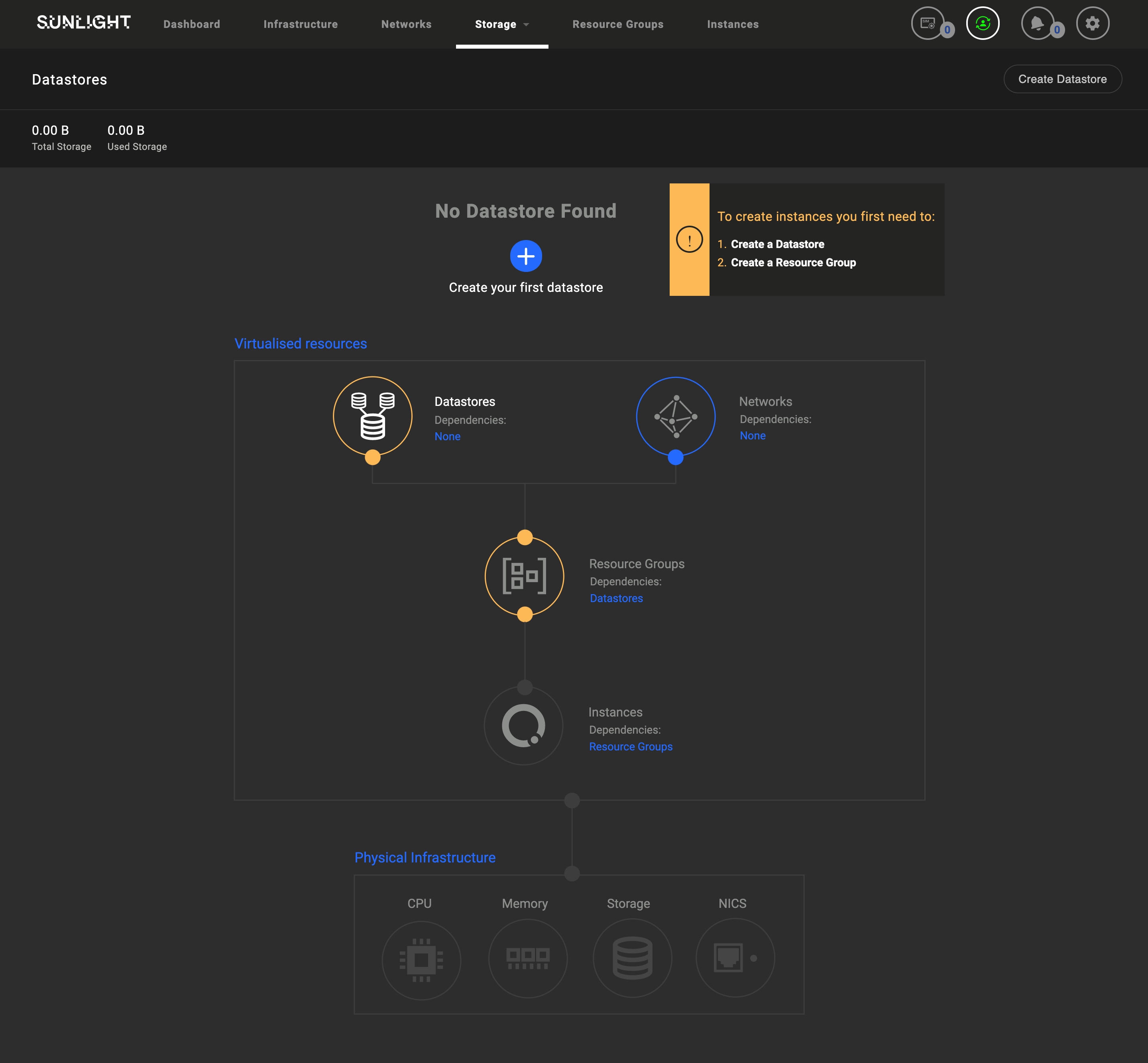1148x1063 pixels.
Task: Click the Storage label in Physical Infrastructure
Action: [628, 904]
